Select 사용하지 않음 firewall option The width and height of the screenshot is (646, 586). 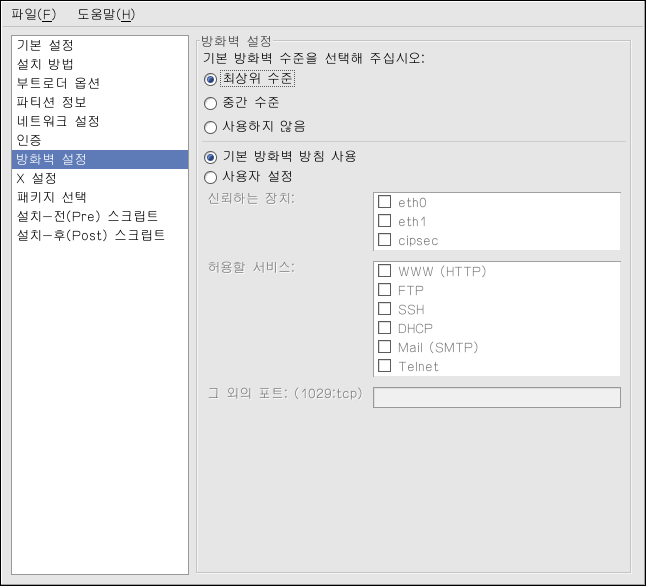pos(210,127)
